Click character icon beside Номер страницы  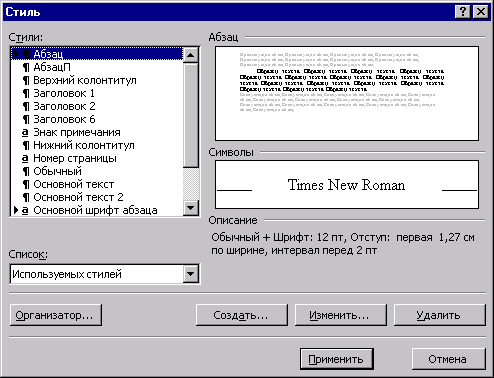[x=25, y=159]
